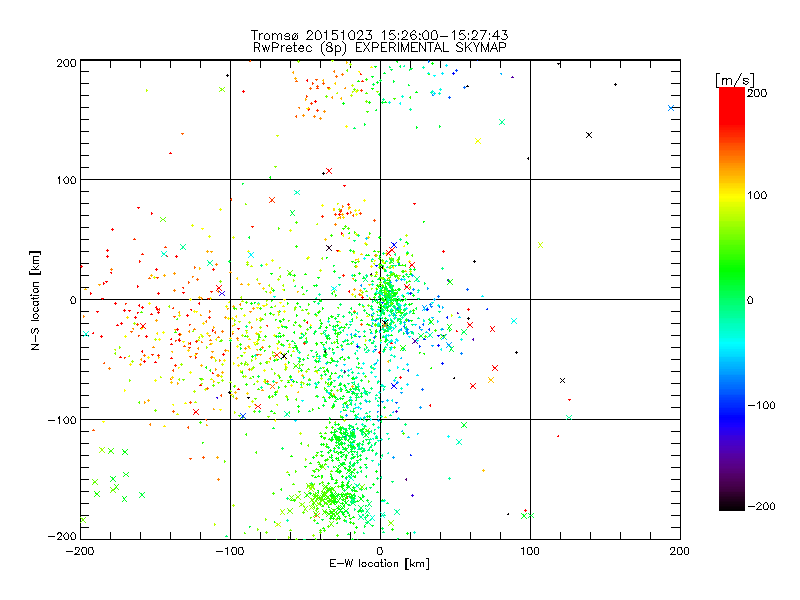Click the yellow X marker in the upper right area

coord(478,141)
